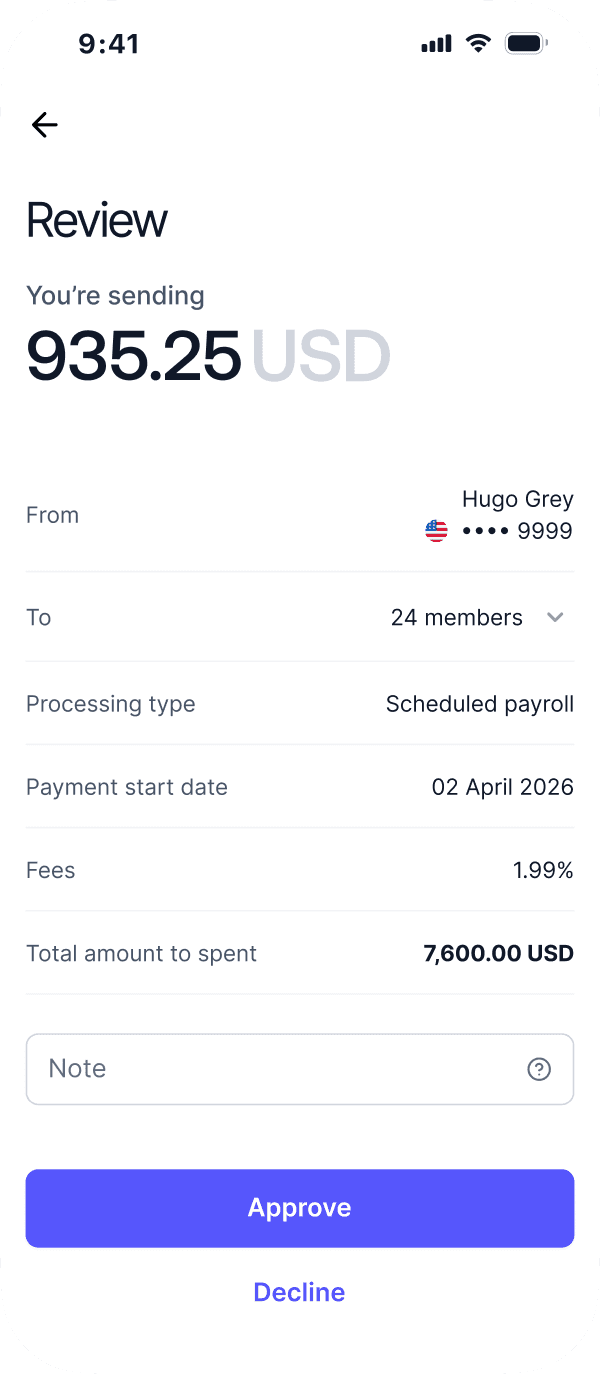Click the Scheduled payroll processing type
This screenshot has width=600, height=1375.
click(479, 704)
